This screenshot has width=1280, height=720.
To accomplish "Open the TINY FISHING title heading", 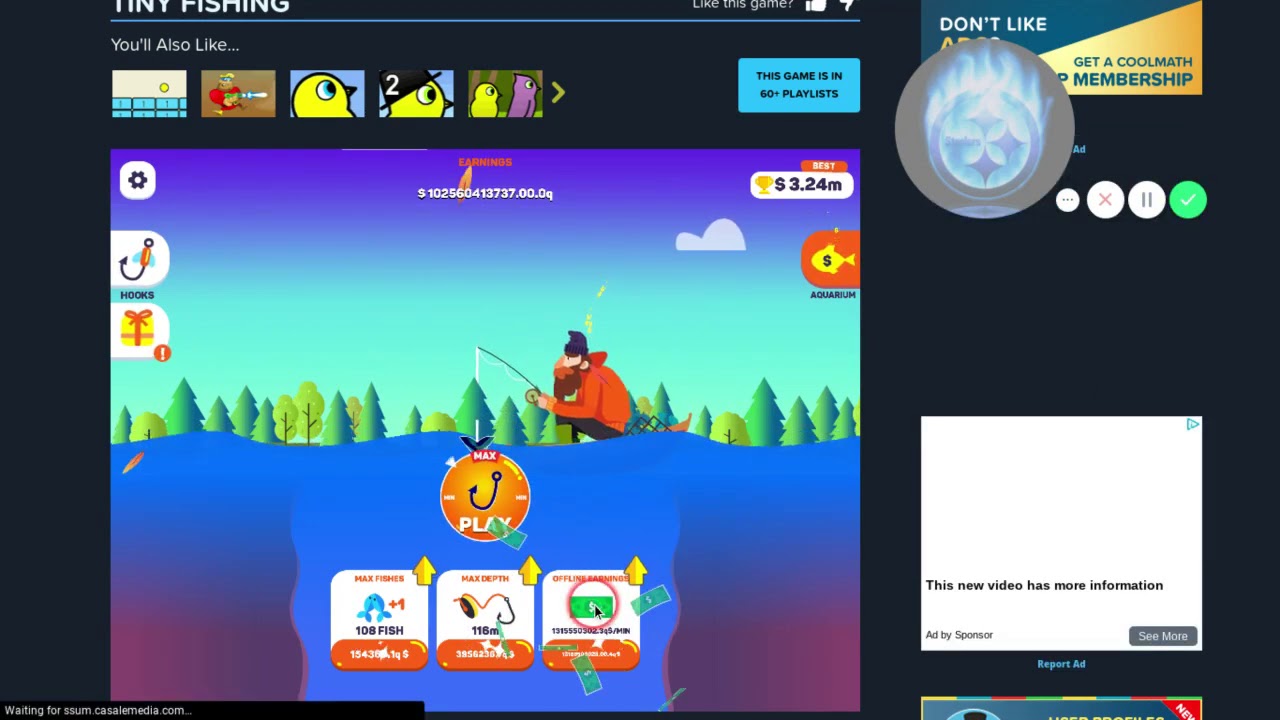I will point(201,6).
